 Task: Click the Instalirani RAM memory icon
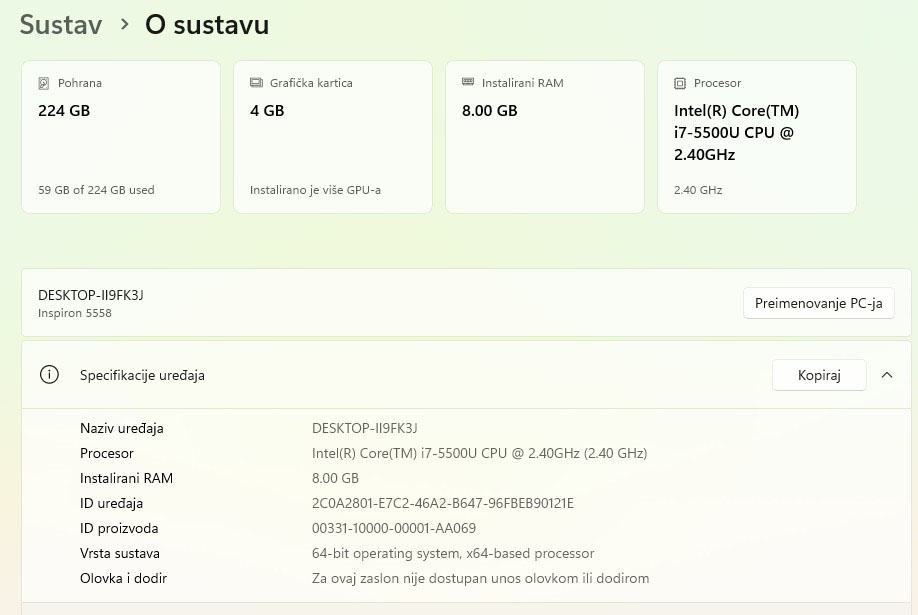pyautogui.click(x=468, y=82)
